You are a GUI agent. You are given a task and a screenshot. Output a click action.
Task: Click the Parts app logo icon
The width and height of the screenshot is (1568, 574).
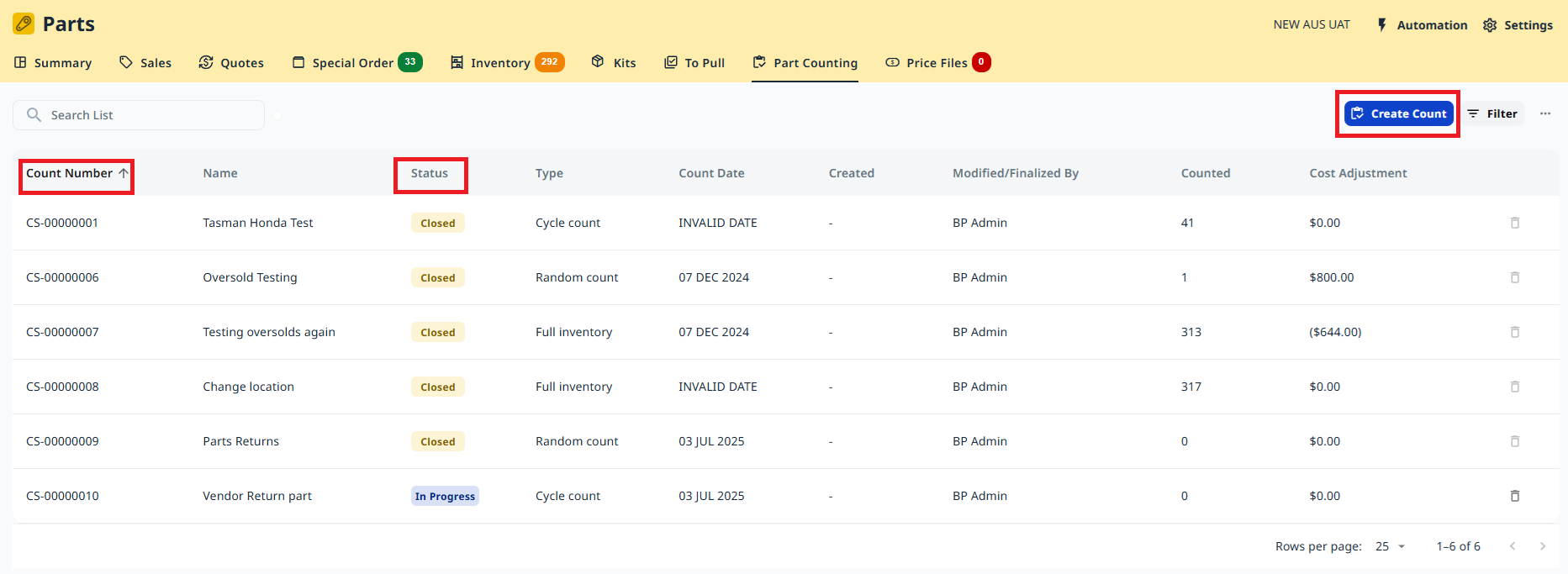pyautogui.click(x=24, y=24)
